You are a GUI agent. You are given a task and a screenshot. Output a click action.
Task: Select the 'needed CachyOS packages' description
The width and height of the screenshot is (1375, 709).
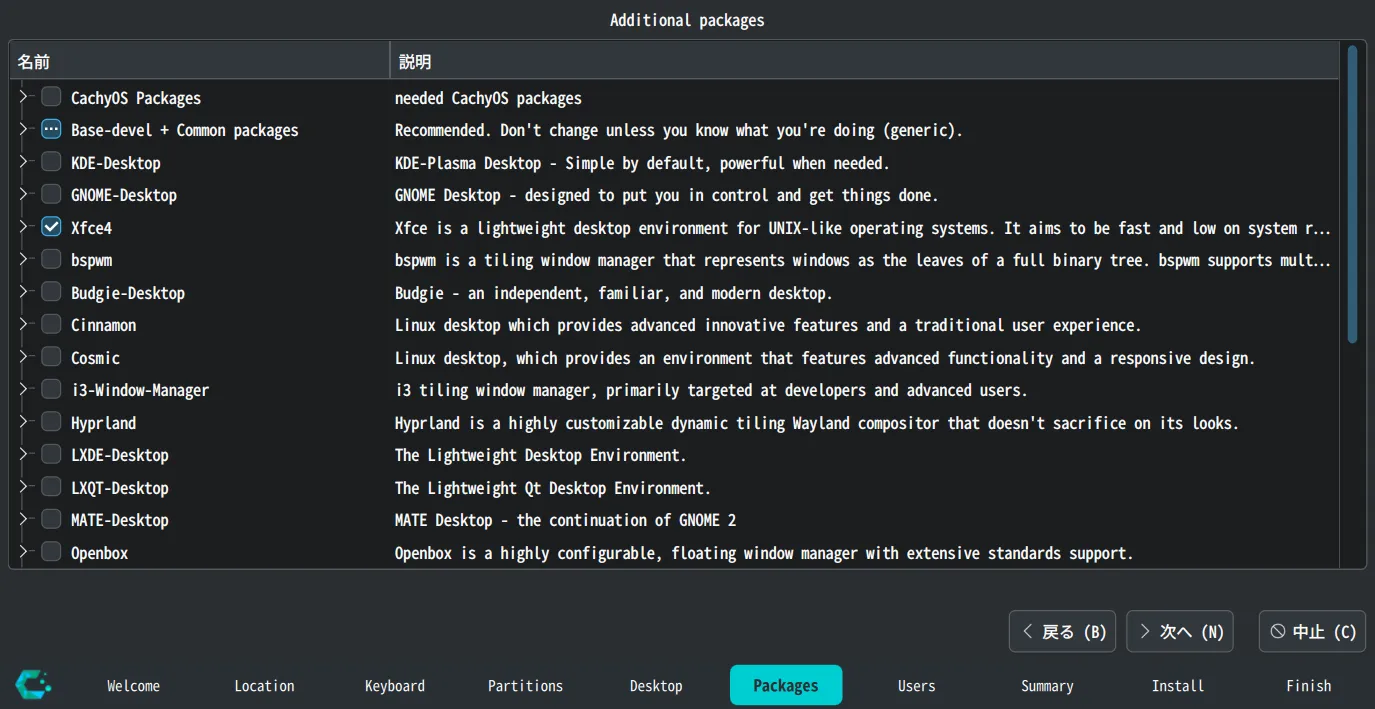pos(488,98)
